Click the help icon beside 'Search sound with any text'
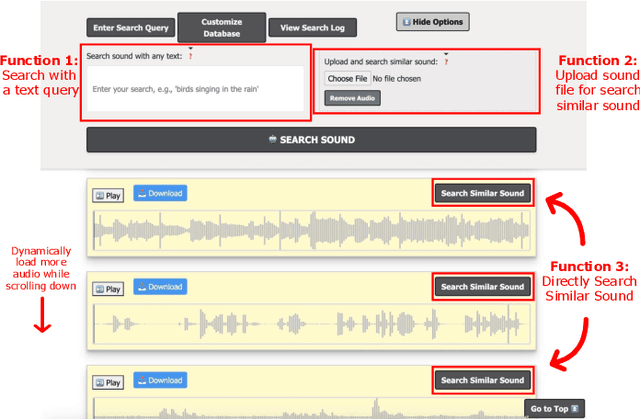Image resolution: width=640 pixels, height=419 pixels. coord(190,56)
